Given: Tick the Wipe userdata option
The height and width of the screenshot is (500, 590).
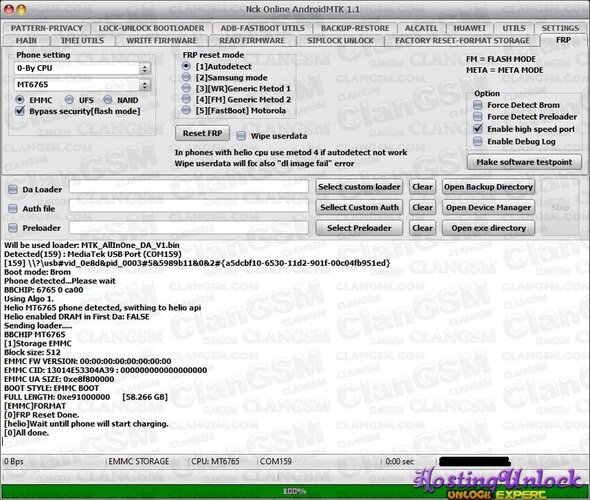Looking at the screenshot, I should [x=241, y=136].
